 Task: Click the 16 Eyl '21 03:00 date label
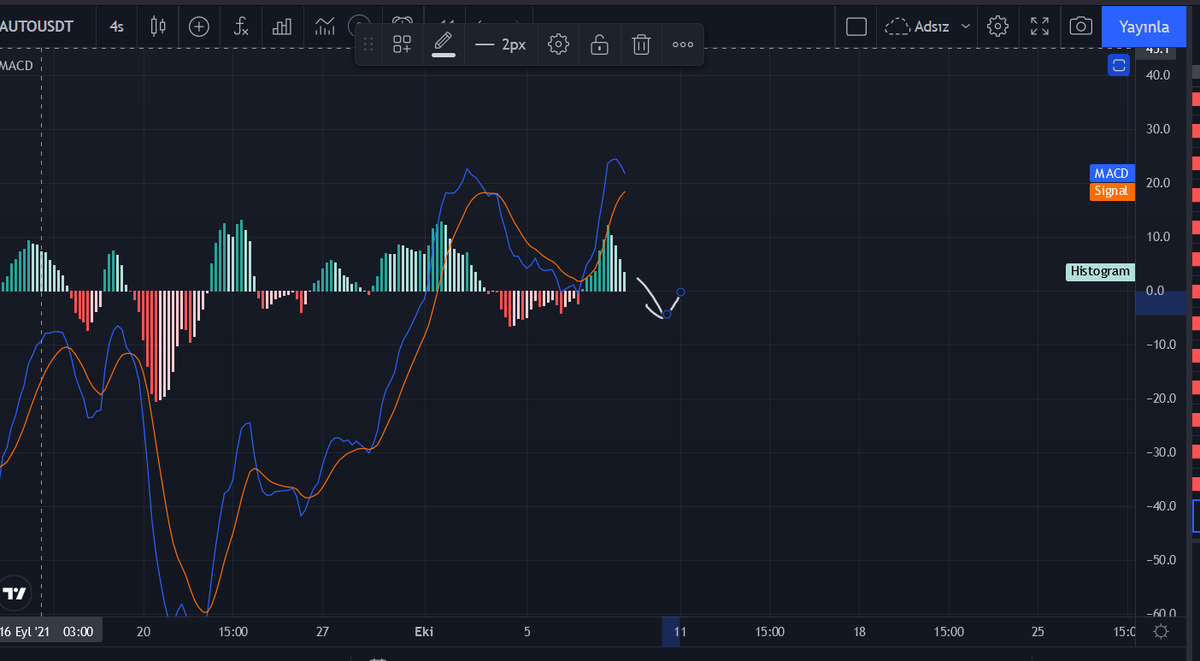tap(49, 632)
